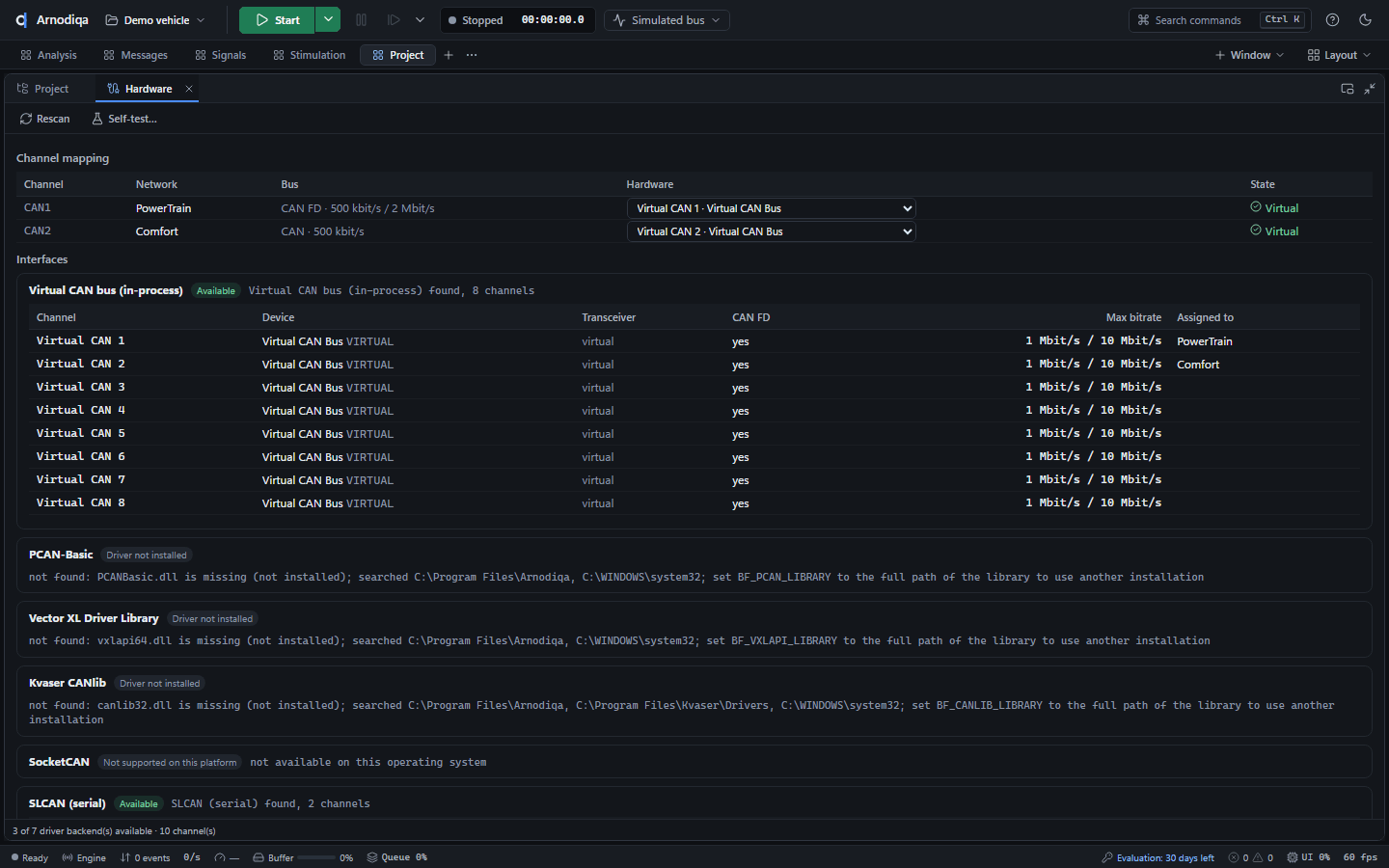Switch to the Messages tab

click(135, 55)
